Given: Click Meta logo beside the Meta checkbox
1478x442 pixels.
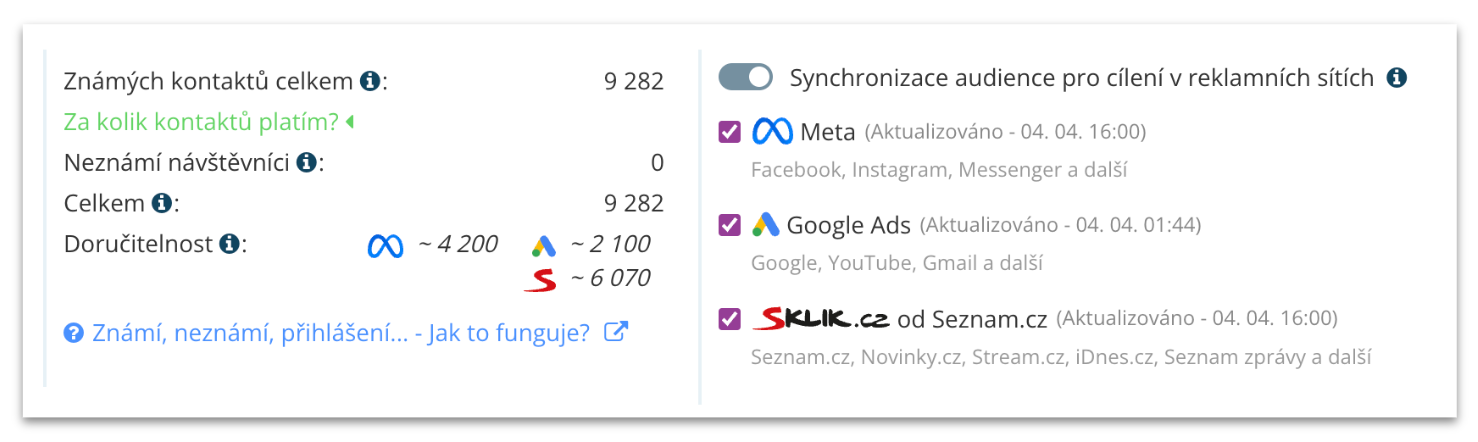Looking at the screenshot, I should [x=772, y=131].
